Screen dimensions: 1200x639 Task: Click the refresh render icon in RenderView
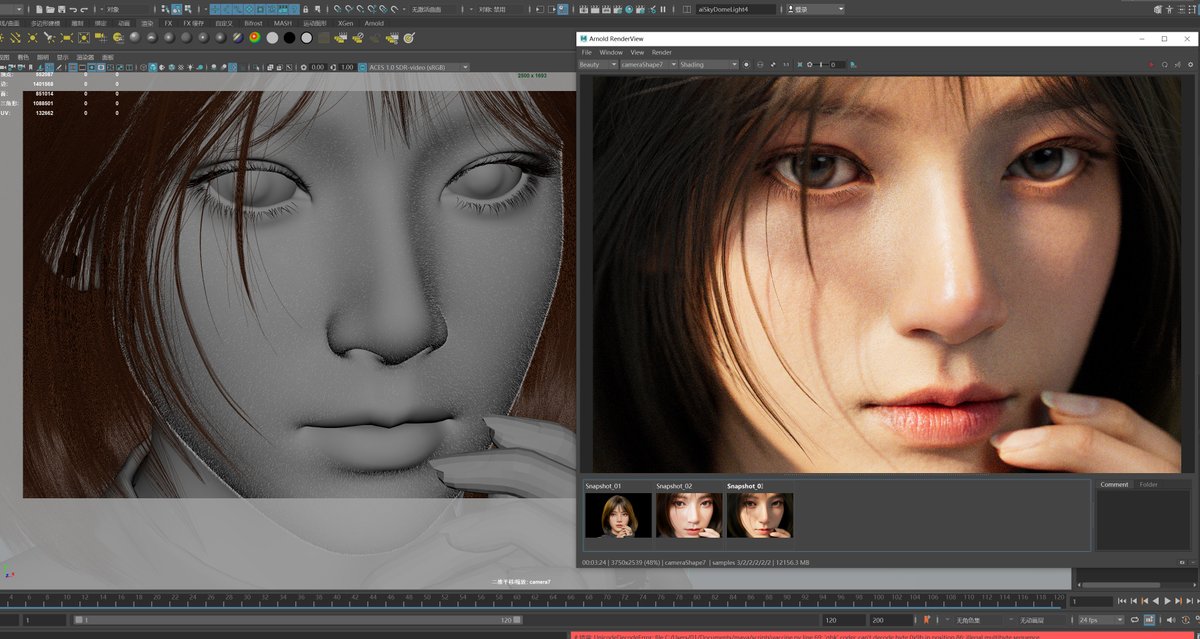1165,64
